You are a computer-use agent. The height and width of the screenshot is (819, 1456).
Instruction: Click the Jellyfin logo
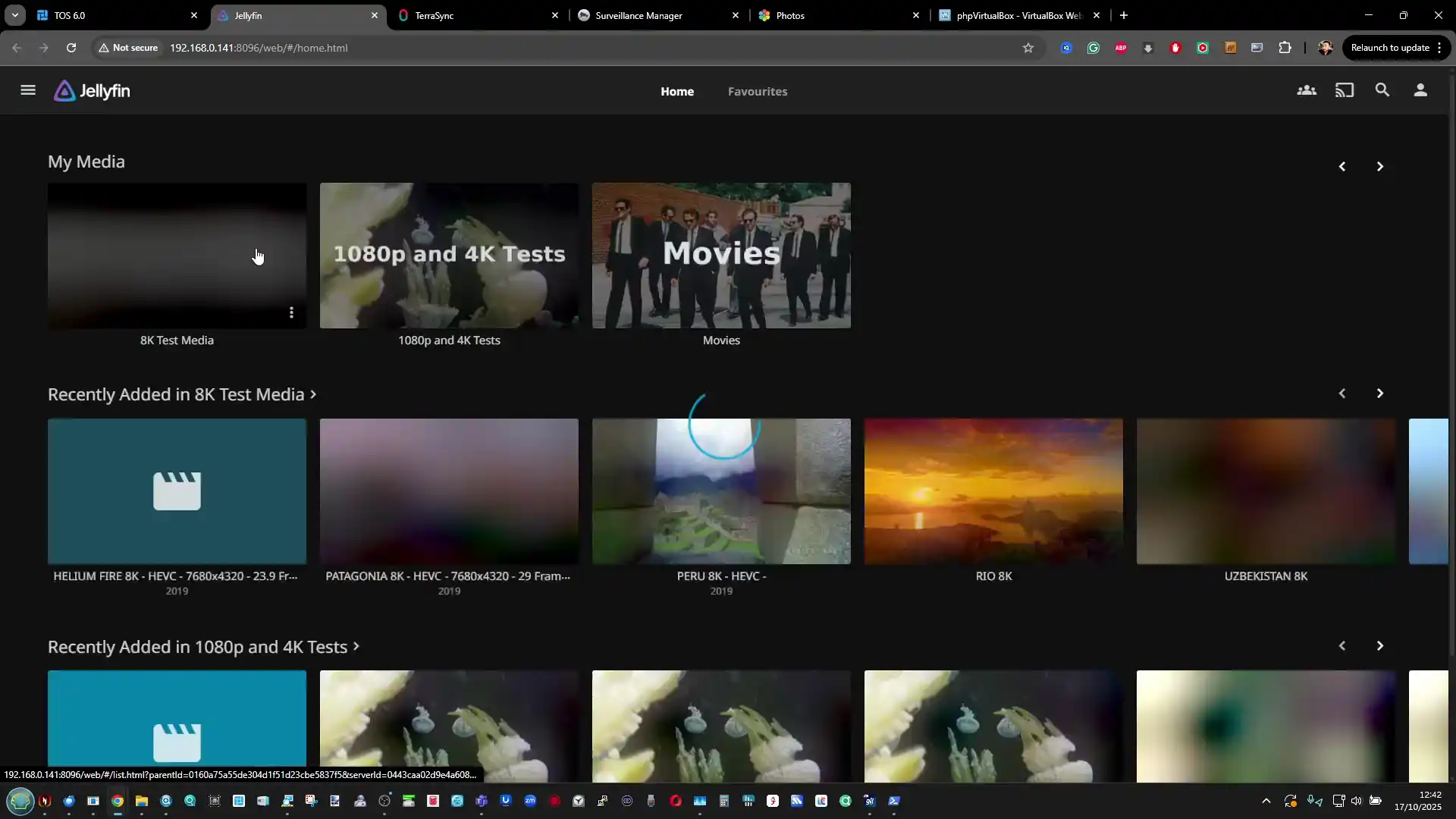(92, 91)
